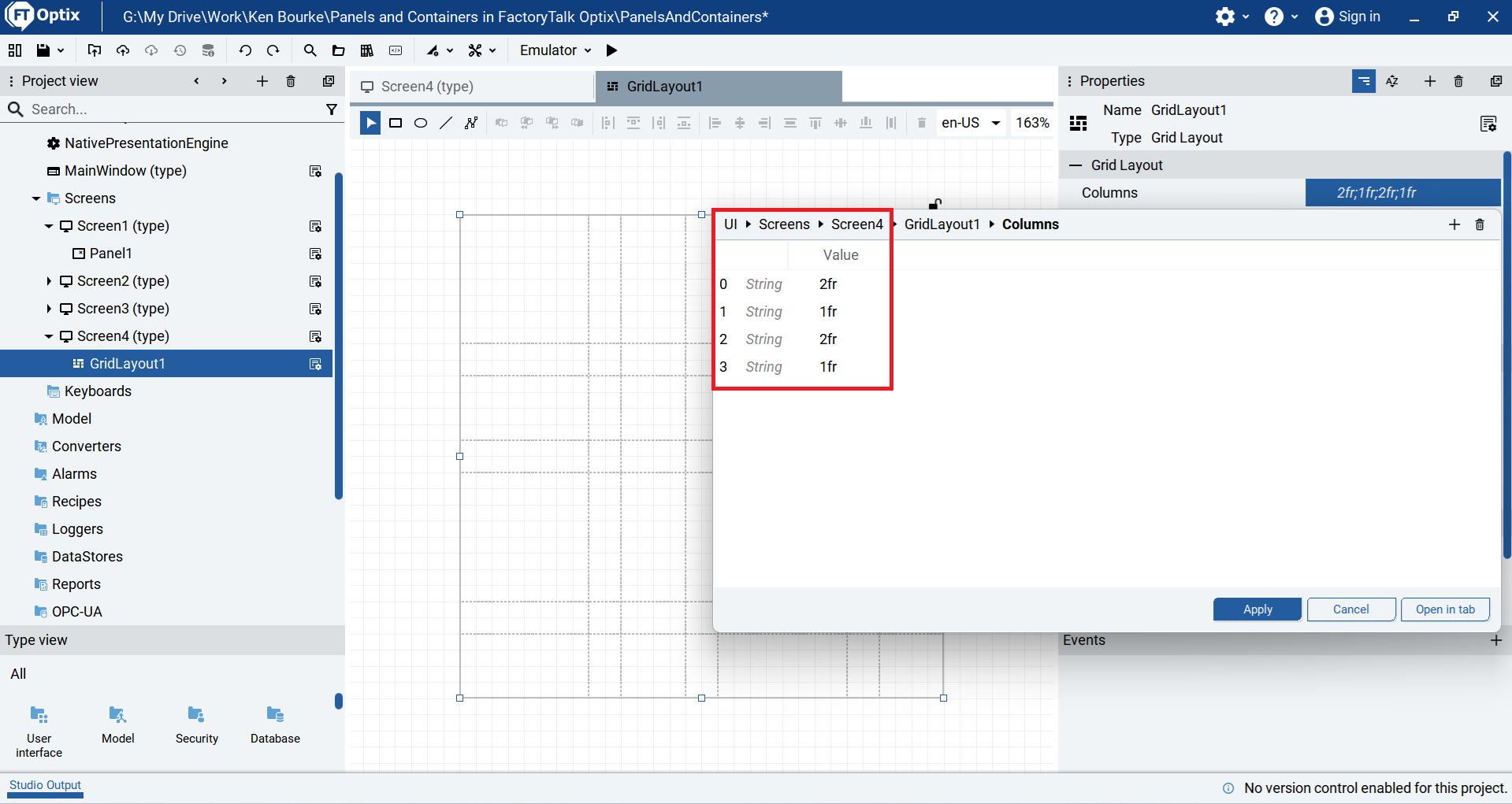Collapse the Screens folder

coord(36,198)
